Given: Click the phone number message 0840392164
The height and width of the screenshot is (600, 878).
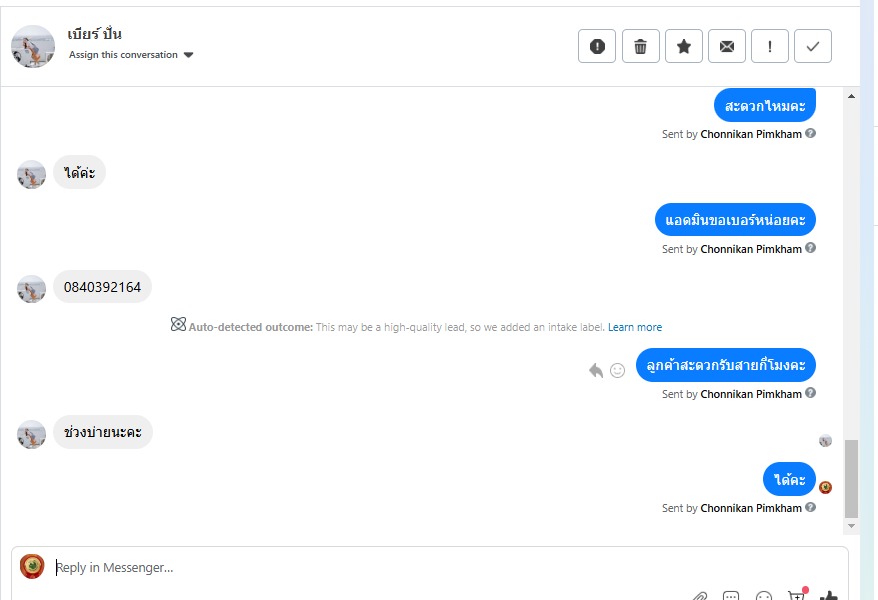Looking at the screenshot, I should [102, 287].
